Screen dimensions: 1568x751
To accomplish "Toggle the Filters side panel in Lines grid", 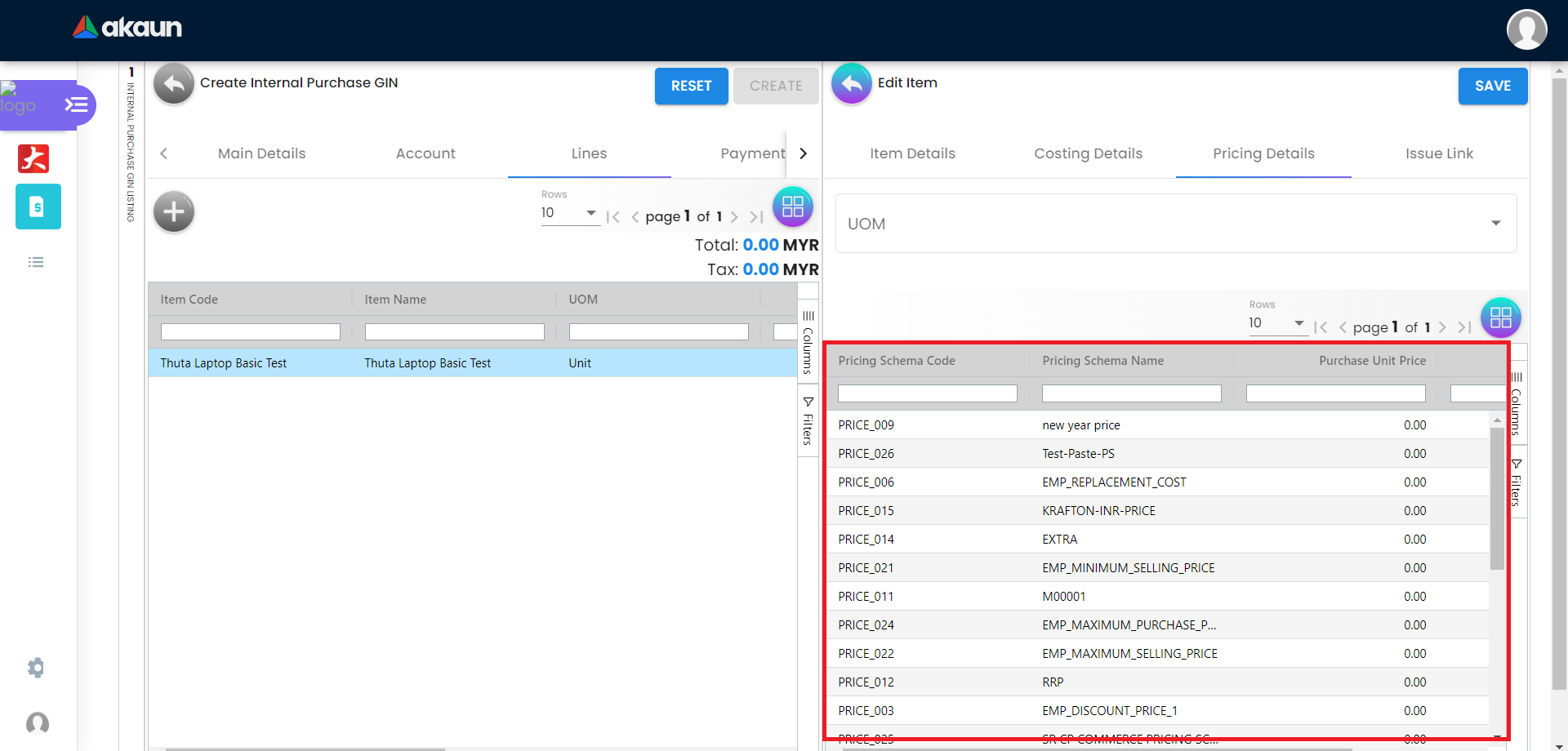I will [808, 421].
